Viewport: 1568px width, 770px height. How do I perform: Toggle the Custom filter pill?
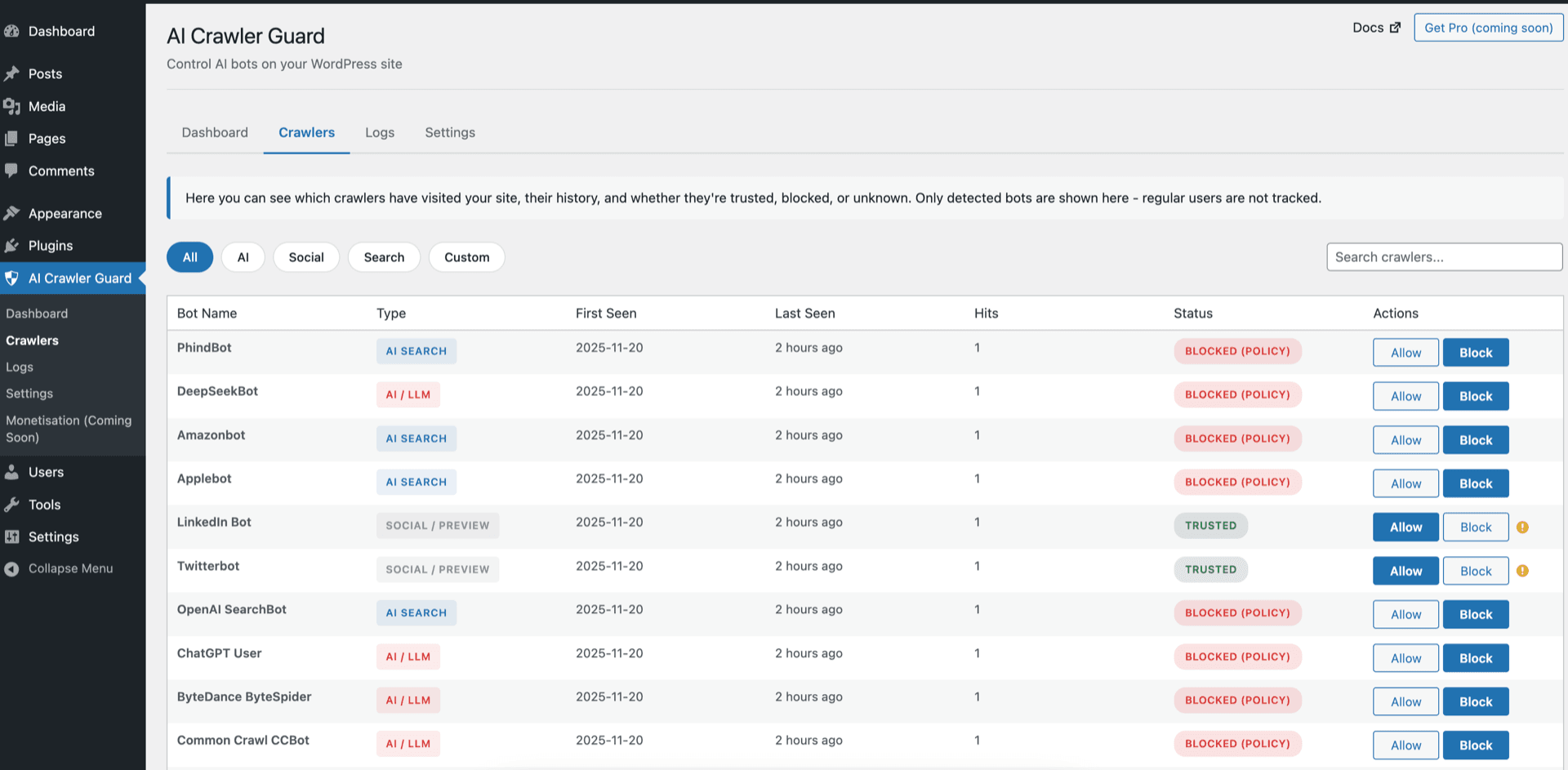(x=466, y=256)
